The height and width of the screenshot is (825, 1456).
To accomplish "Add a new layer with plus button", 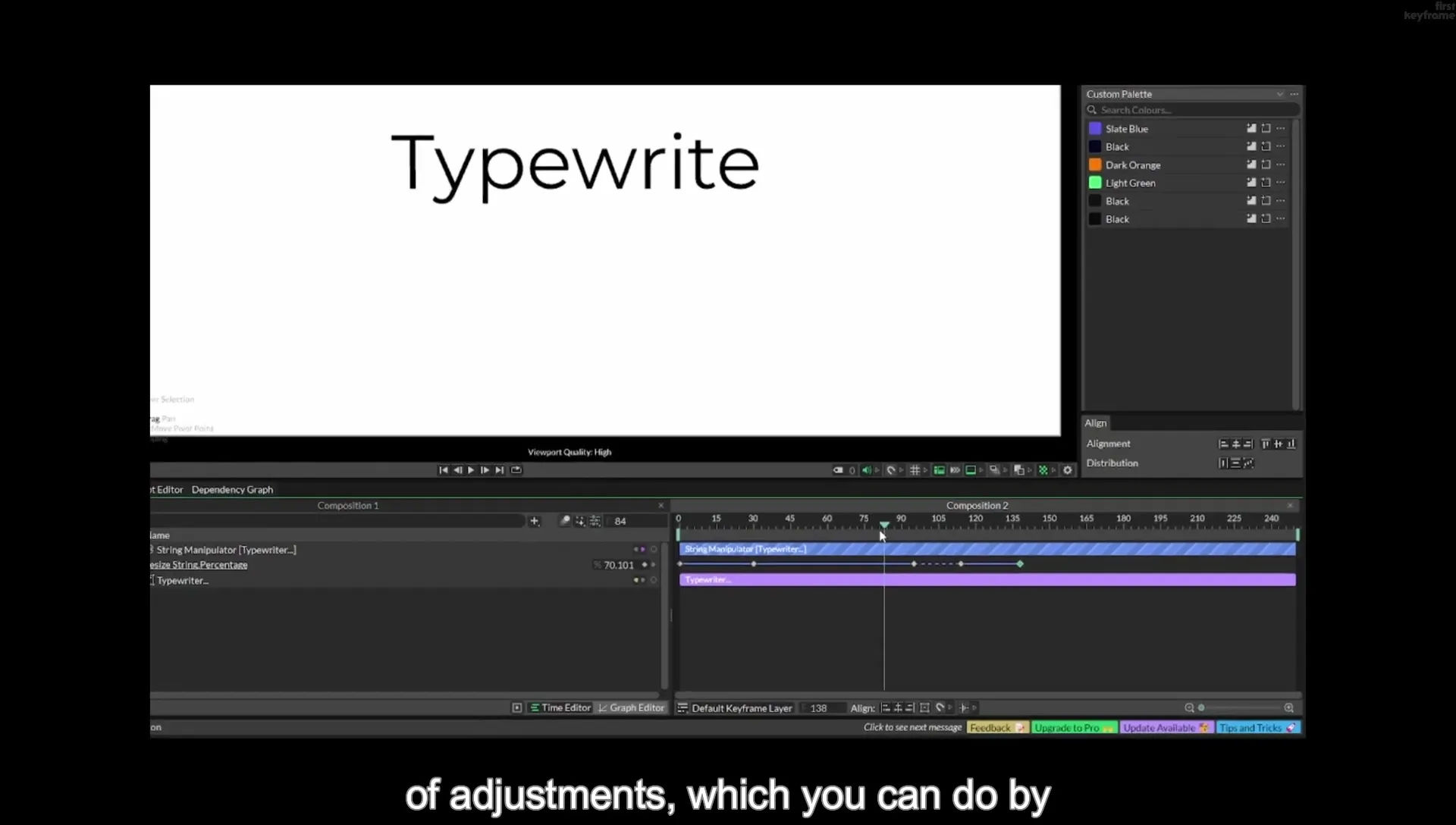I will 535,521.
